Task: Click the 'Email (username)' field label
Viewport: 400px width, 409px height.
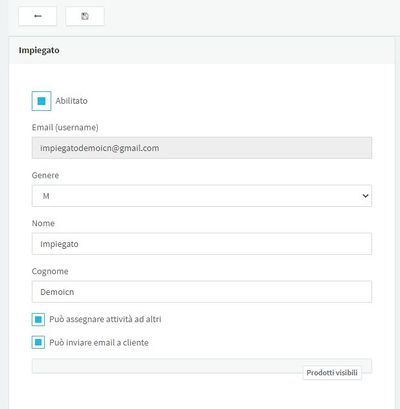Action: click(65, 127)
